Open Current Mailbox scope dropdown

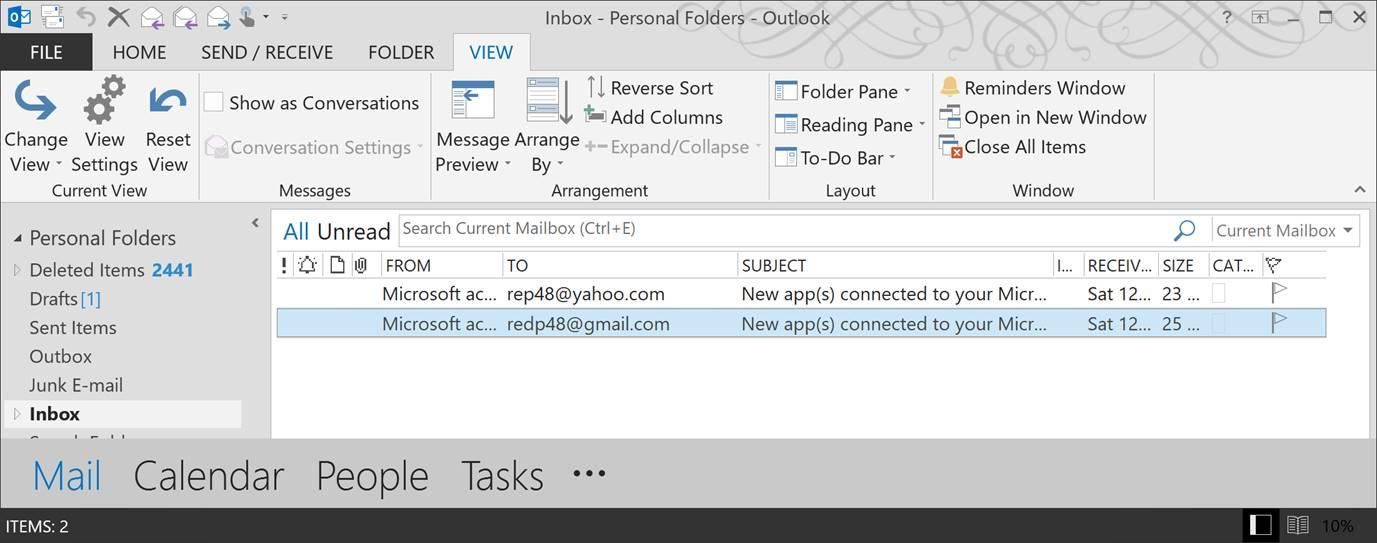(x=1285, y=230)
